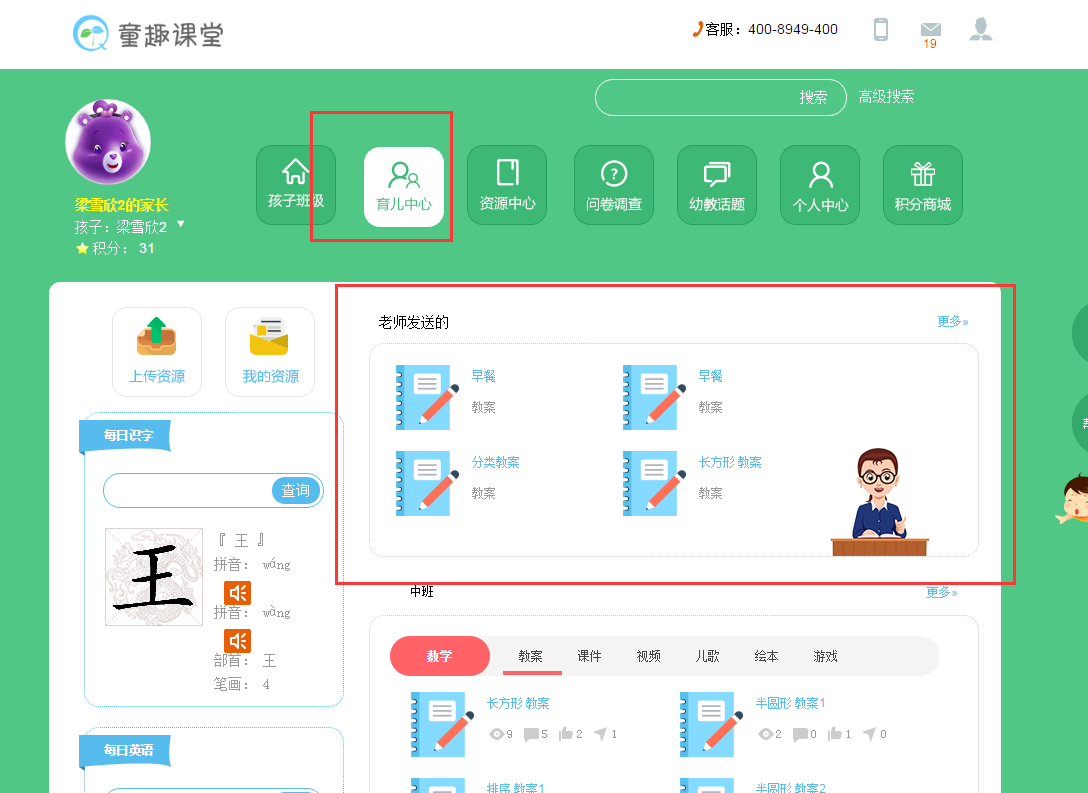Switch to the 绘本 tab
This screenshot has height=793, width=1088.
(x=767, y=656)
